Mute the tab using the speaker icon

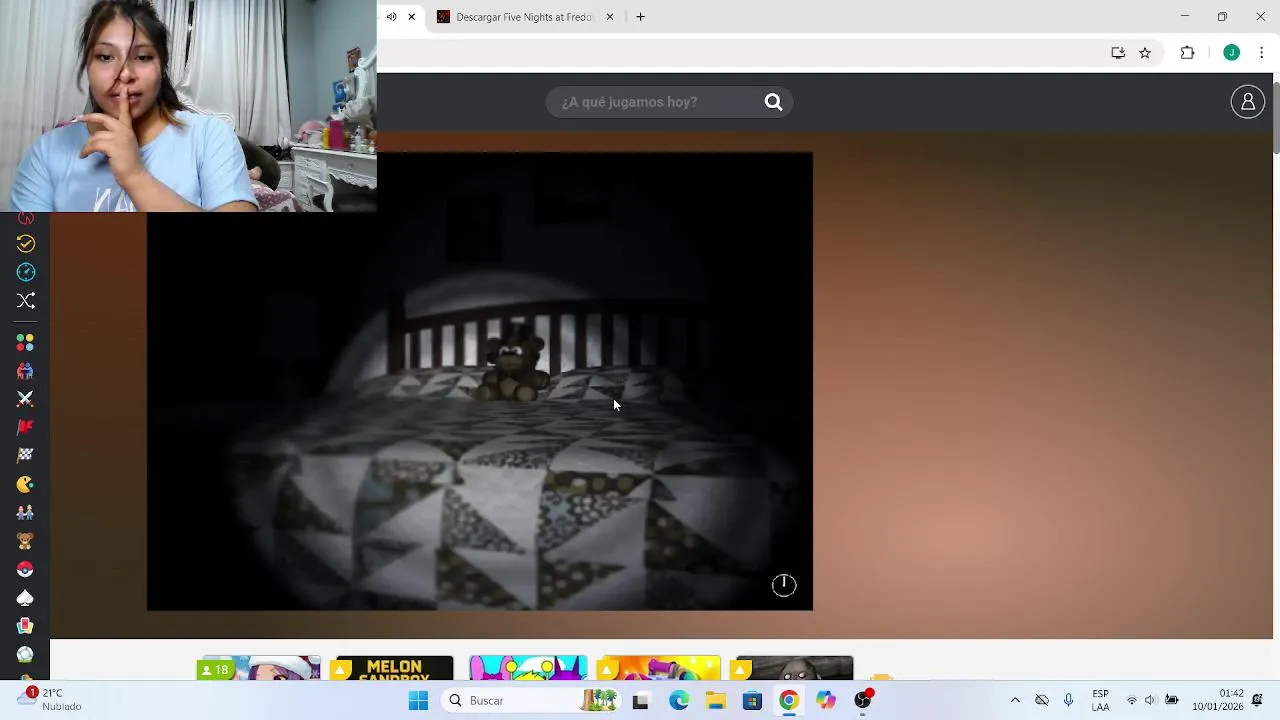(391, 17)
